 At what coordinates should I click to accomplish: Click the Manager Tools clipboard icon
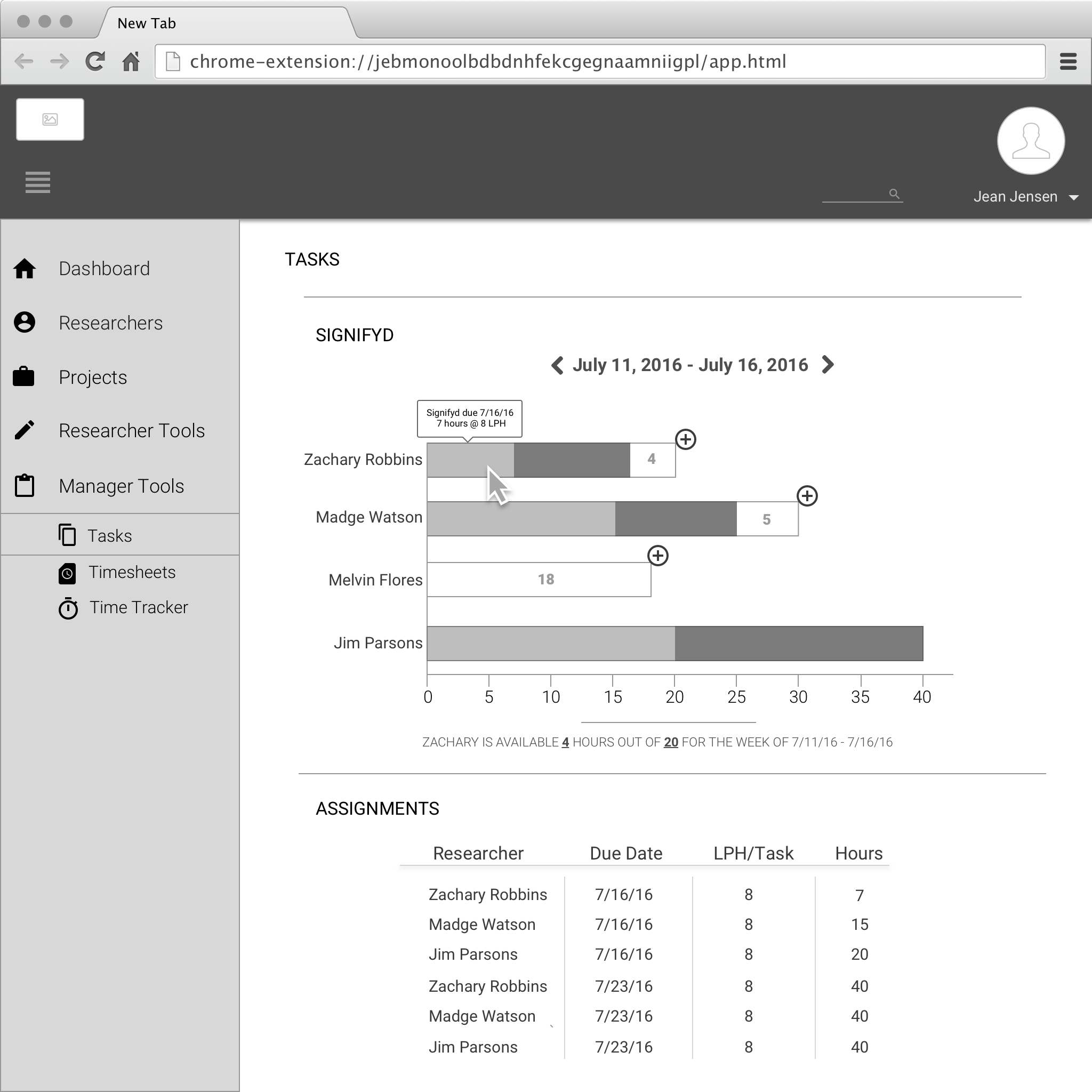point(25,486)
